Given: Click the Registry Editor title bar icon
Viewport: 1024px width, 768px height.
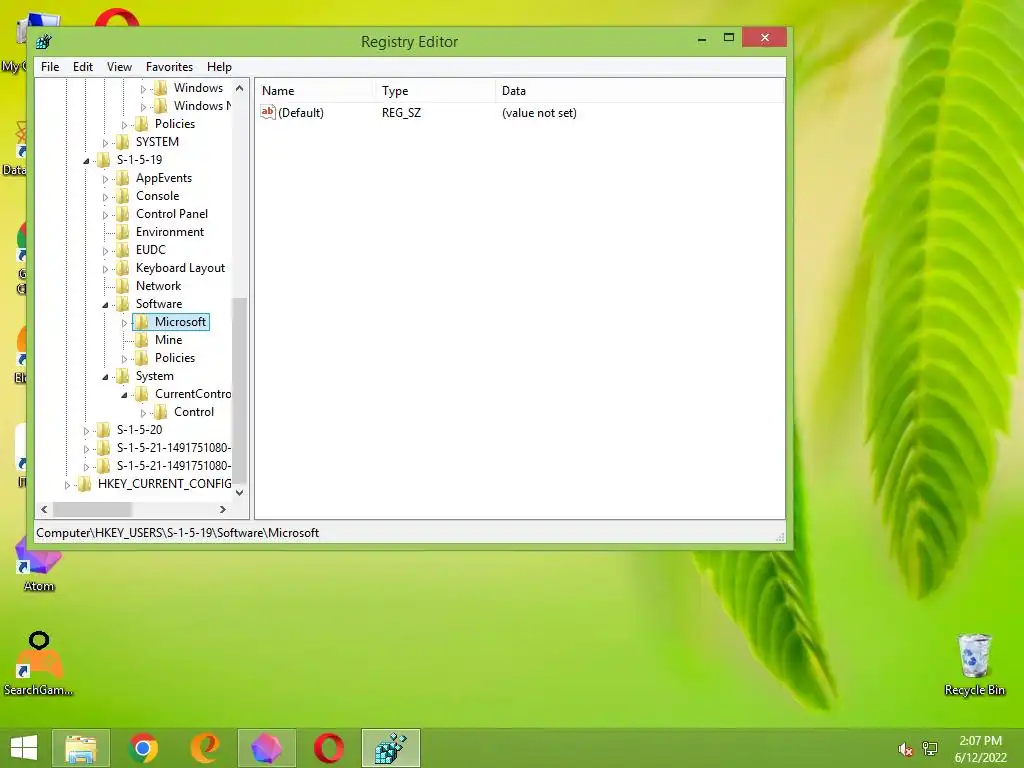Looking at the screenshot, I should (x=44, y=42).
